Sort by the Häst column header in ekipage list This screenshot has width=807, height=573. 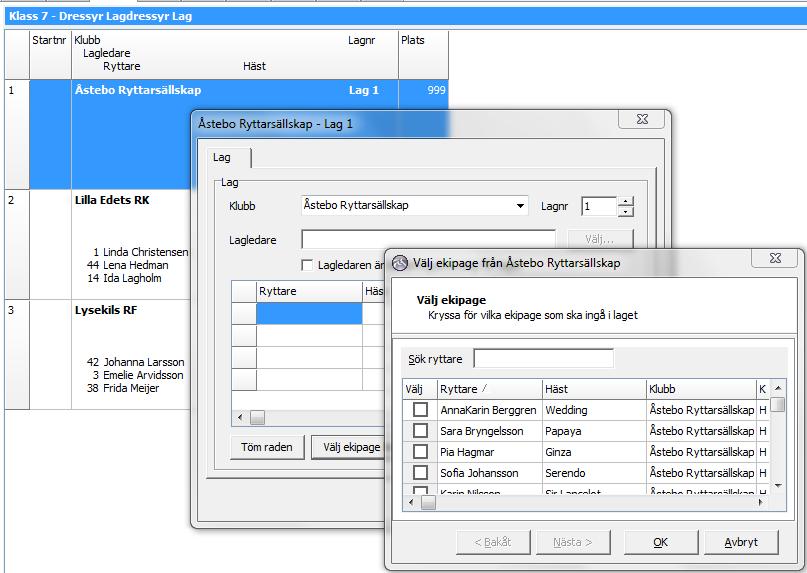594,389
